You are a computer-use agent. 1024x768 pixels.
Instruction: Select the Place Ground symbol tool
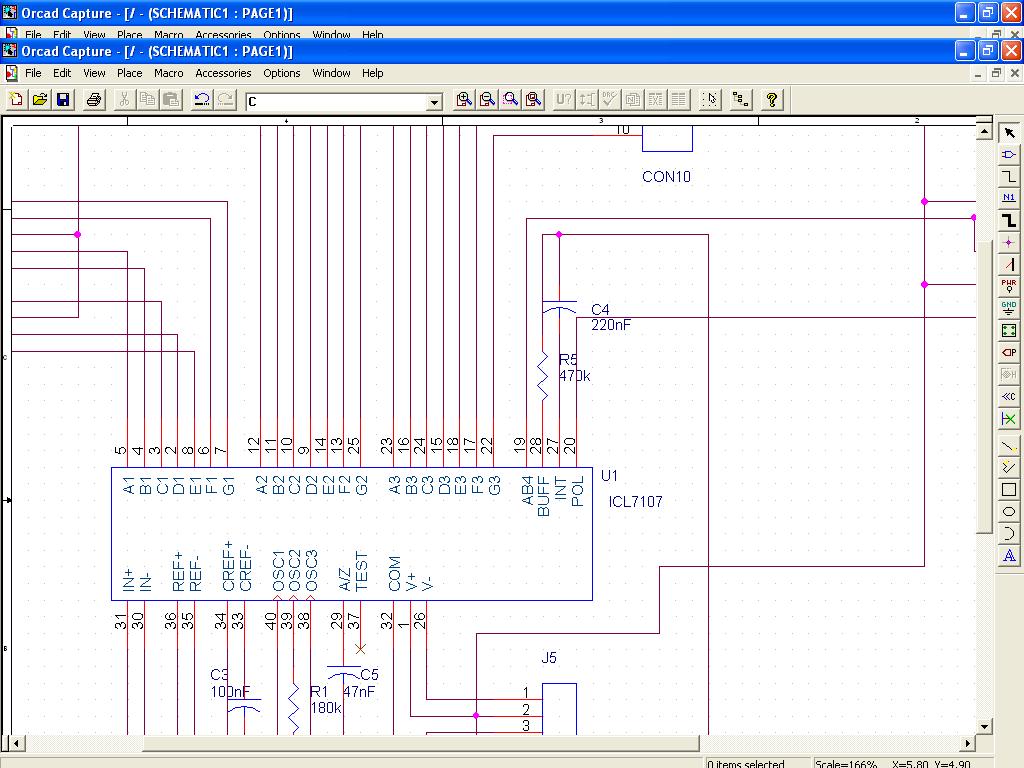point(1009,308)
